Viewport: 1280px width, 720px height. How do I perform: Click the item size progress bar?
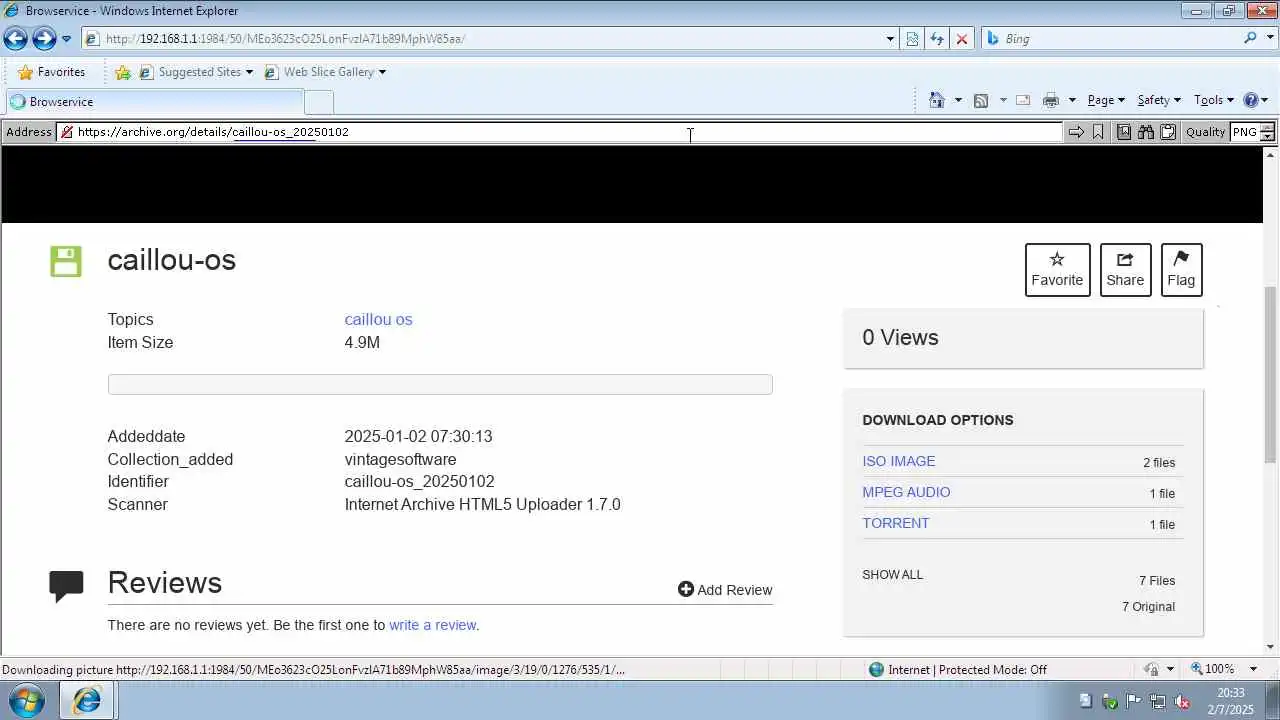440,384
